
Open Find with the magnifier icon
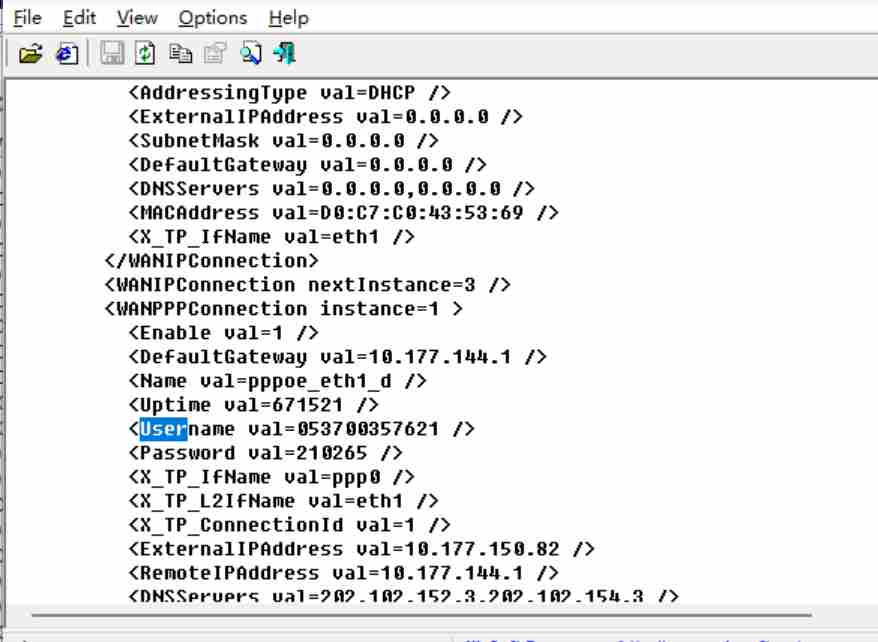click(x=250, y=54)
